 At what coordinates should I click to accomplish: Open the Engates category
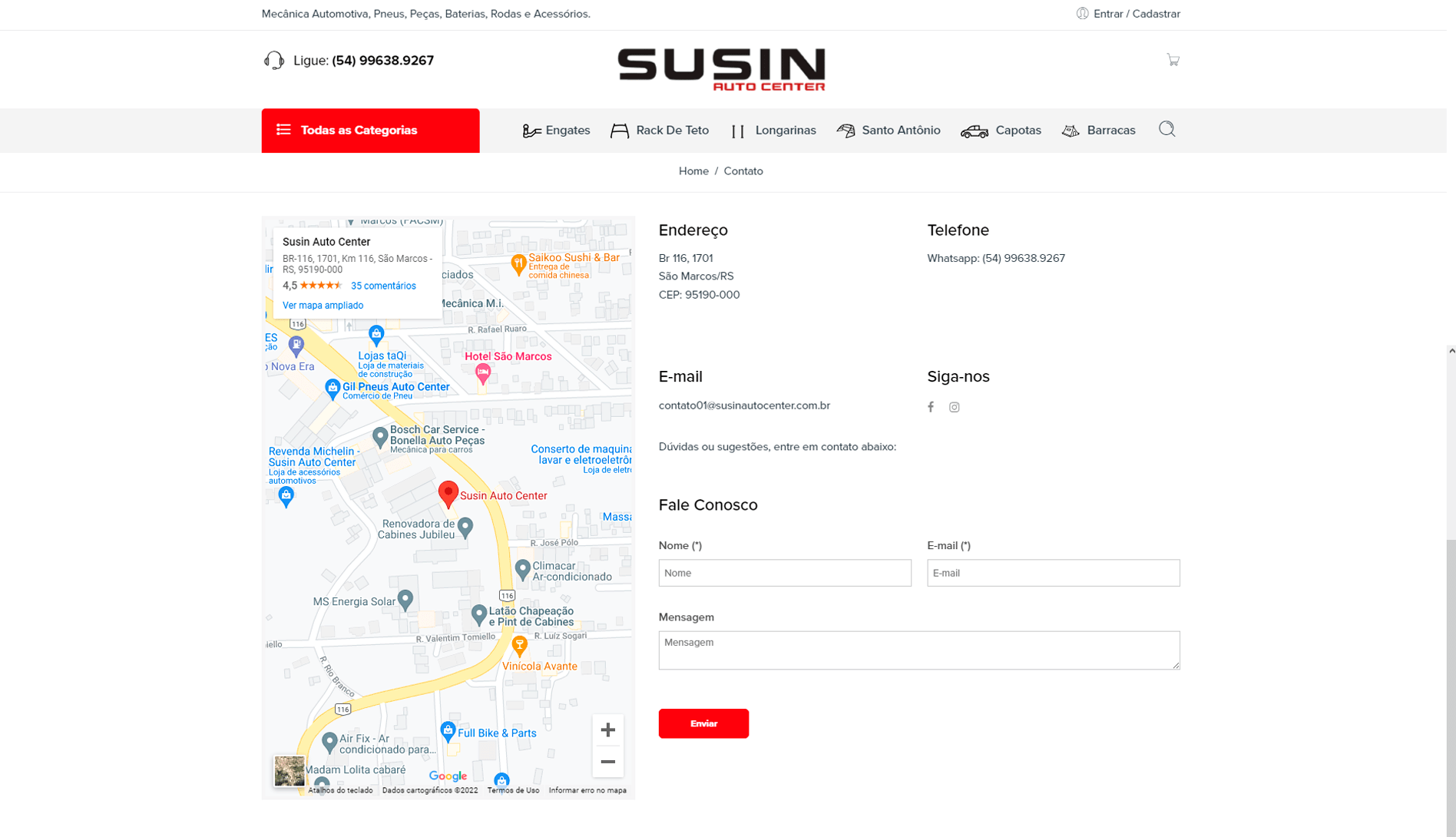[x=556, y=131]
